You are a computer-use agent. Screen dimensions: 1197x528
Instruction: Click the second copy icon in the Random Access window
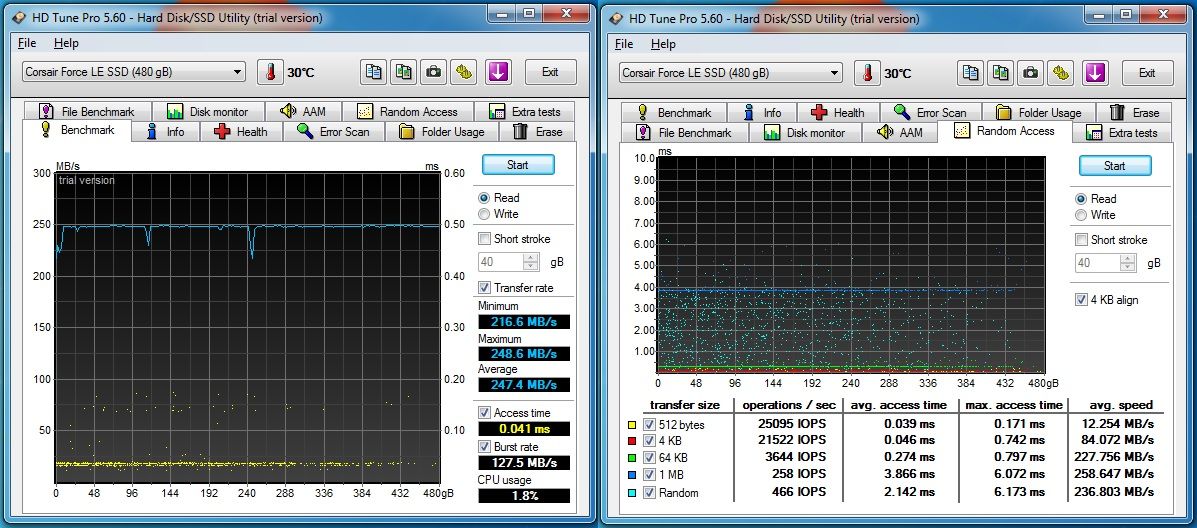[1002, 73]
